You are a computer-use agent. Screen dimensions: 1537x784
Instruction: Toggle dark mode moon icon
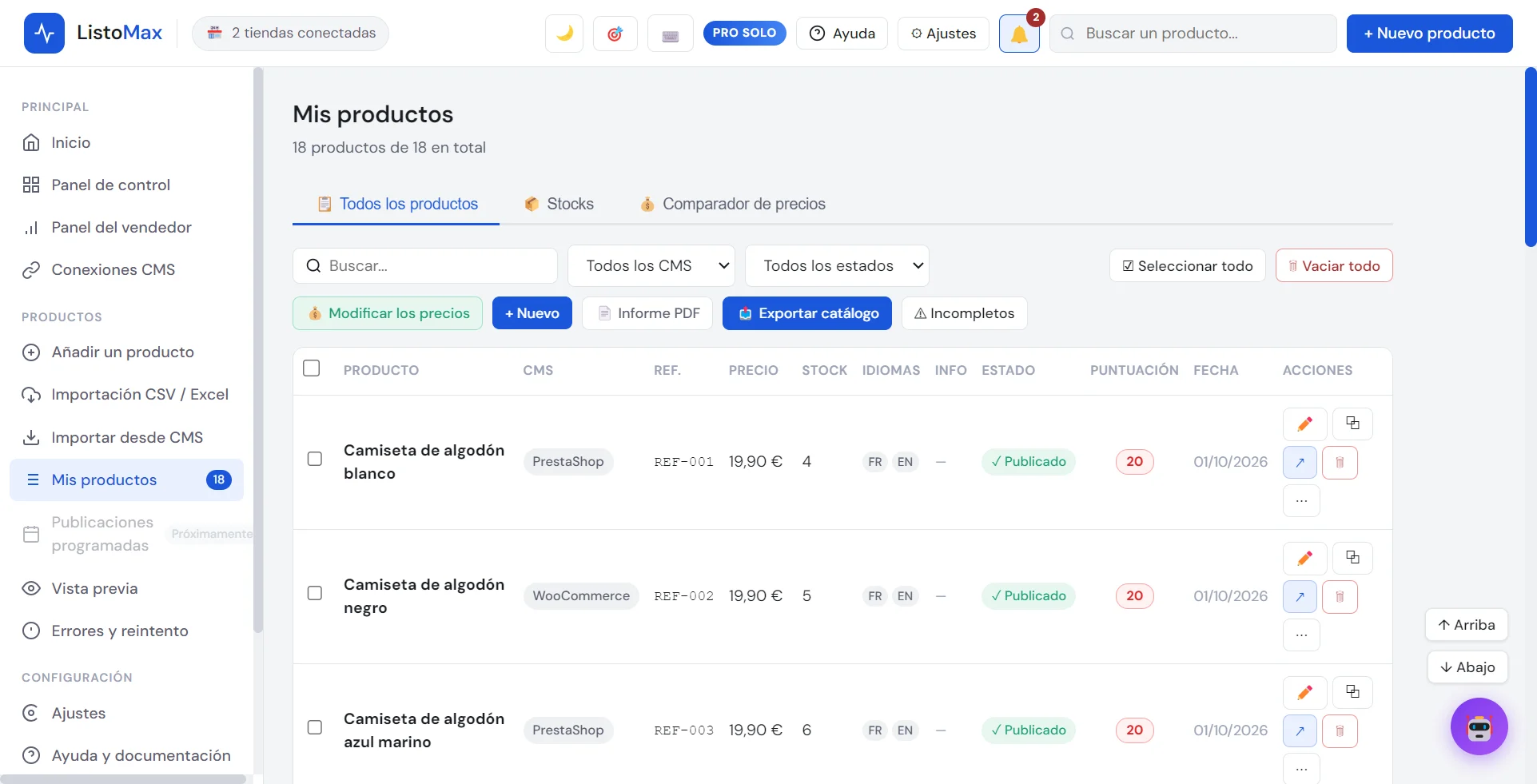click(x=564, y=34)
